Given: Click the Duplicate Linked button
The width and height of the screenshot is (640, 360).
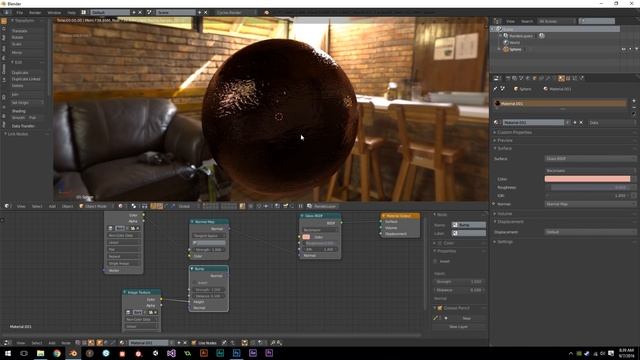Looking at the screenshot, I should pos(26,79).
